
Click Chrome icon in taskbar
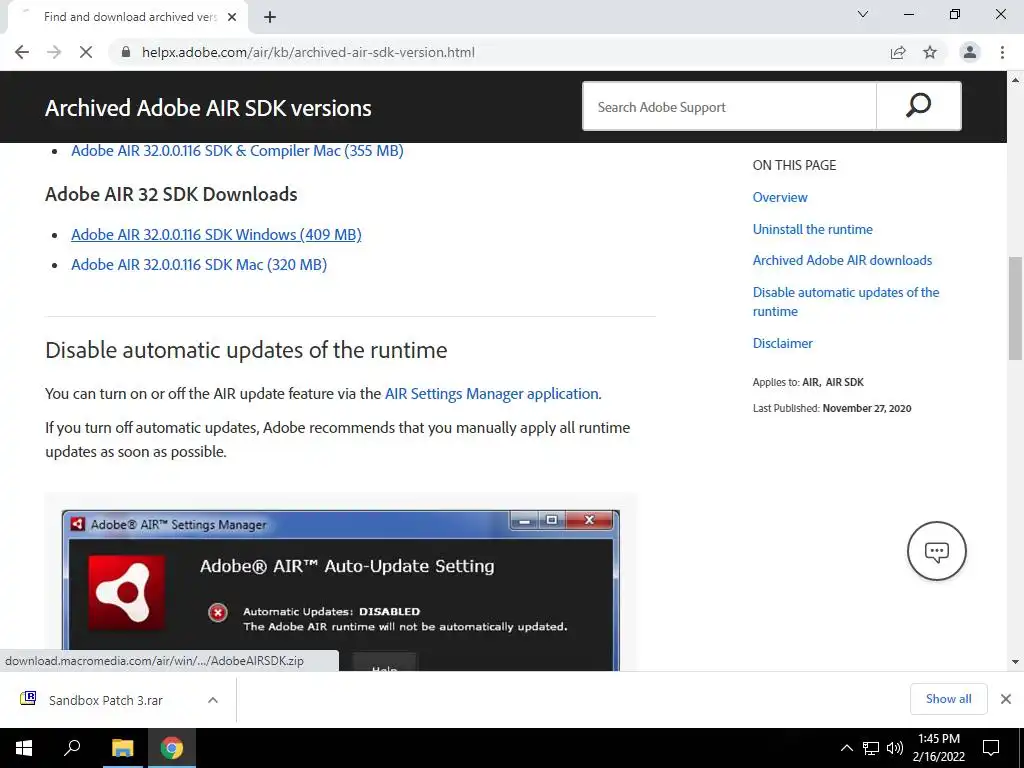point(172,748)
